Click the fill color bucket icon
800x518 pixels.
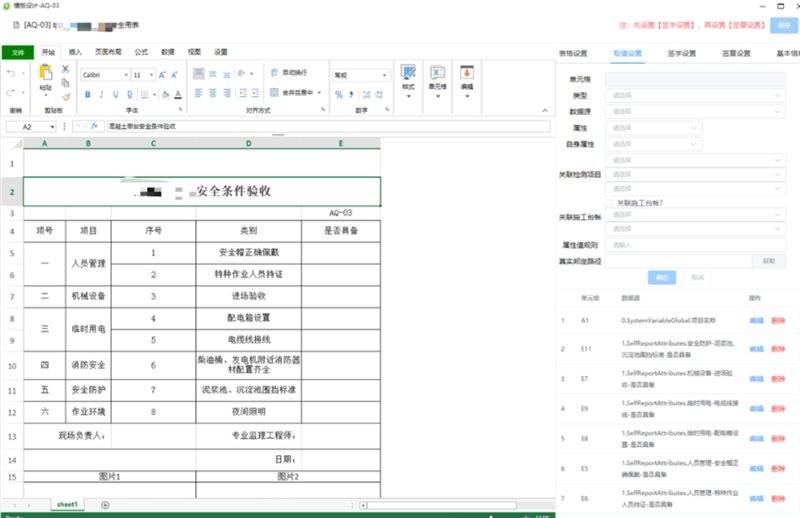coord(165,94)
